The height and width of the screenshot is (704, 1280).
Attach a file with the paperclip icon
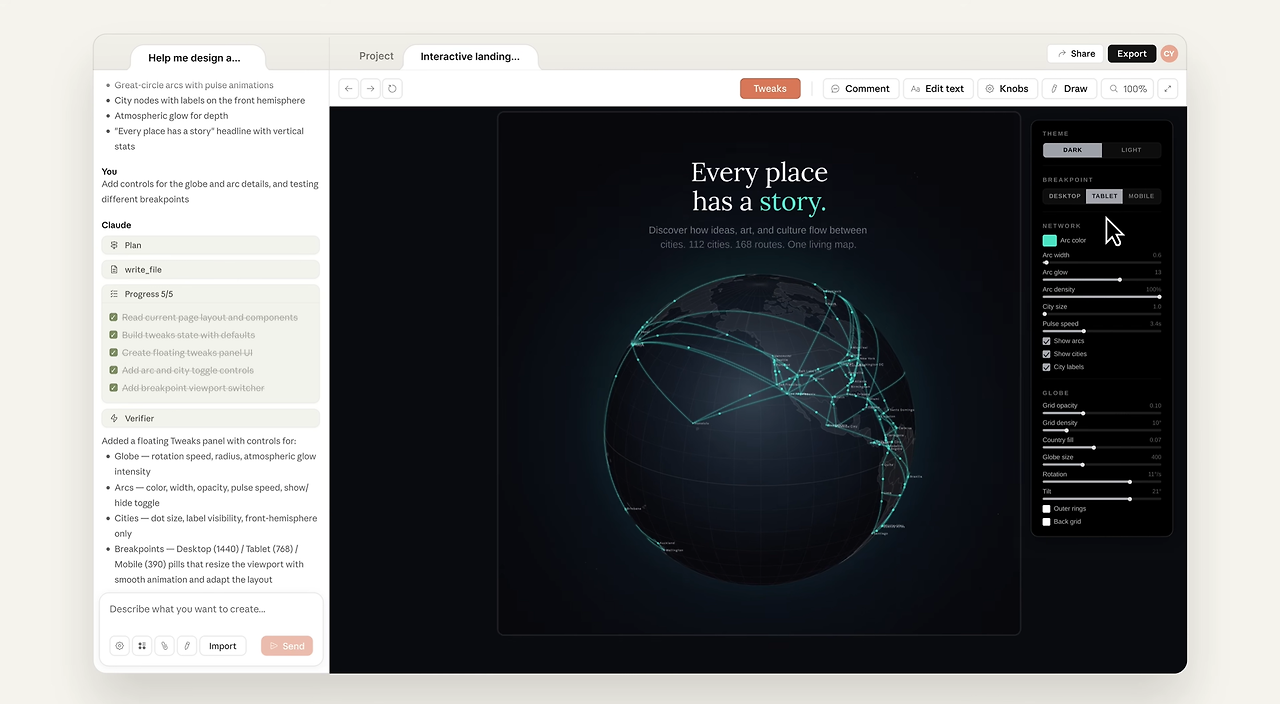[164, 646]
